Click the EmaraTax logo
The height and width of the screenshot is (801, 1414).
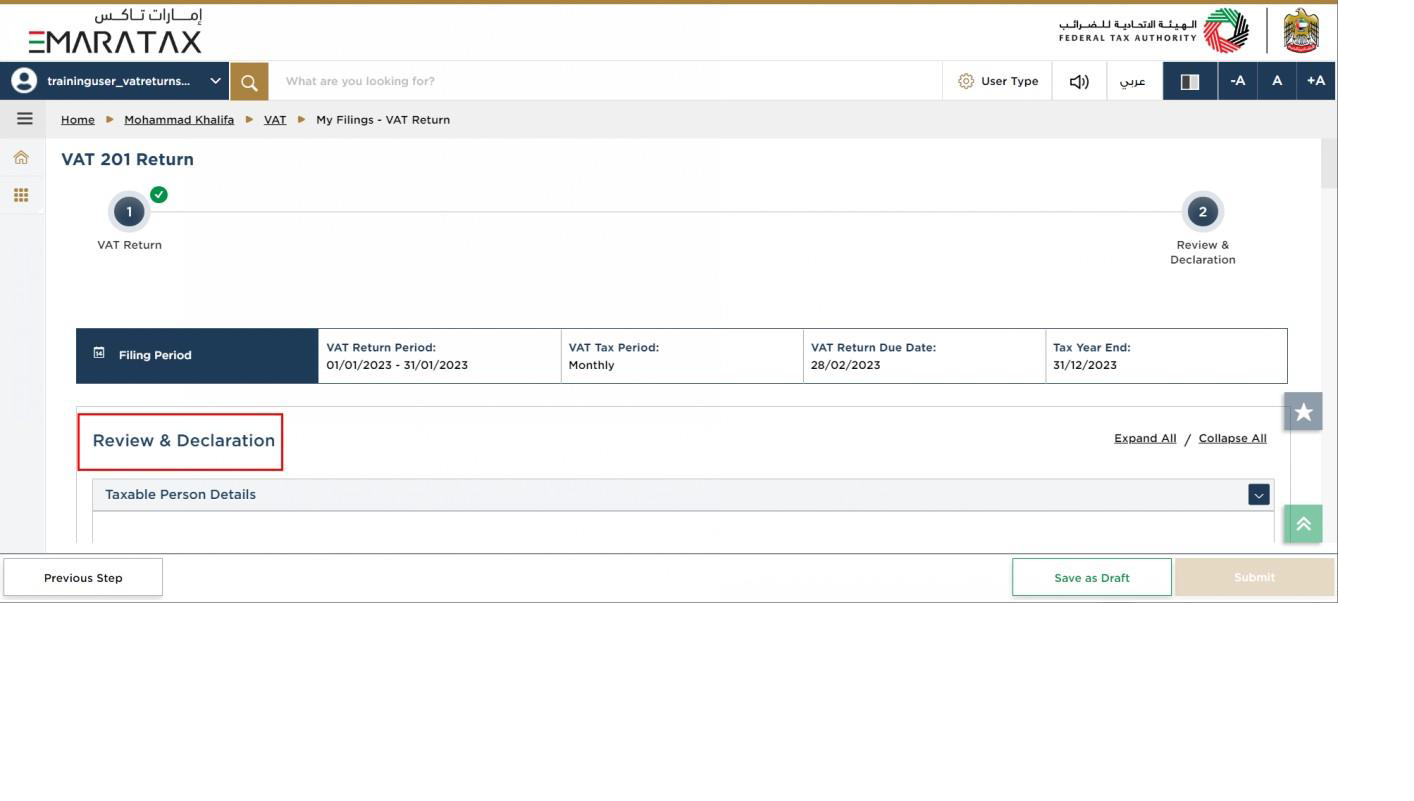click(115, 31)
